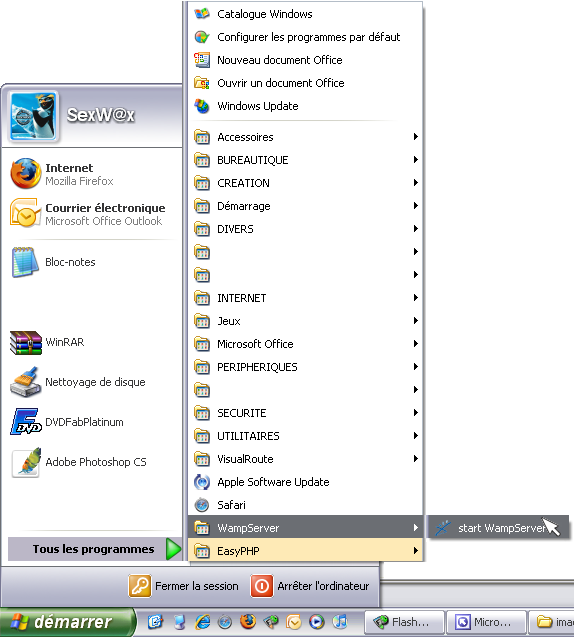Click Firefox icon in quick launch bar
574x637 pixels.
[x=248, y=621]
